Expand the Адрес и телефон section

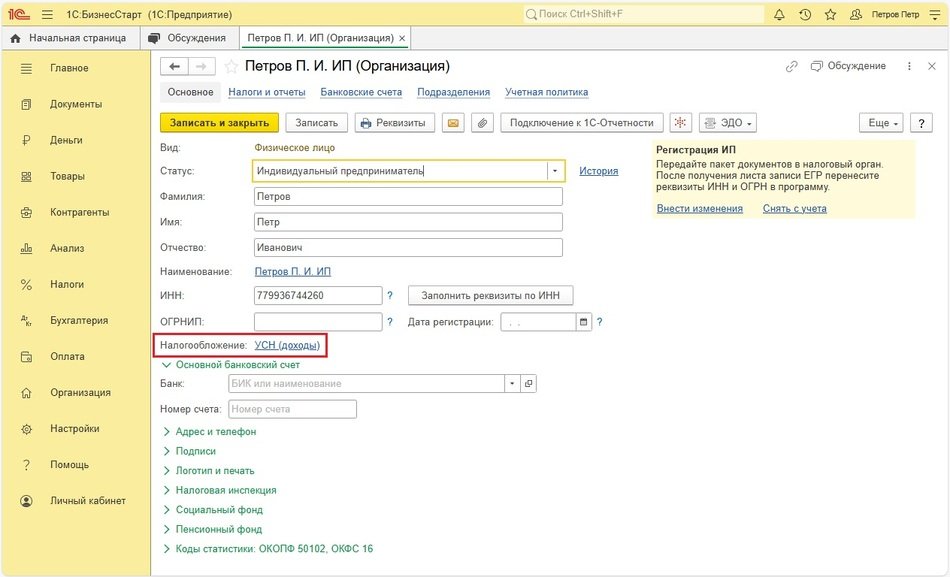215,432
